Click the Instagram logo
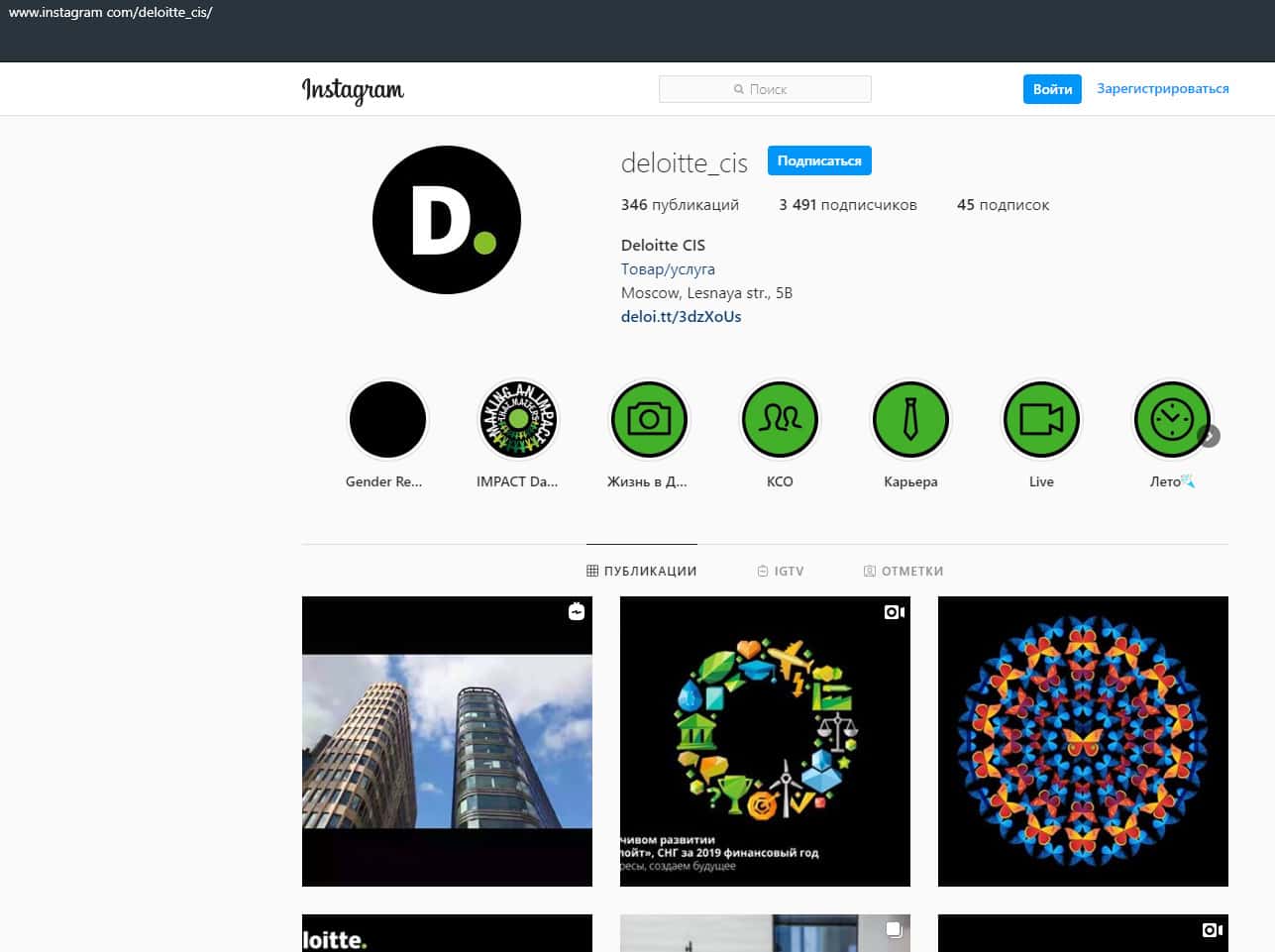The image size is (1275, 952). point(353,90)
